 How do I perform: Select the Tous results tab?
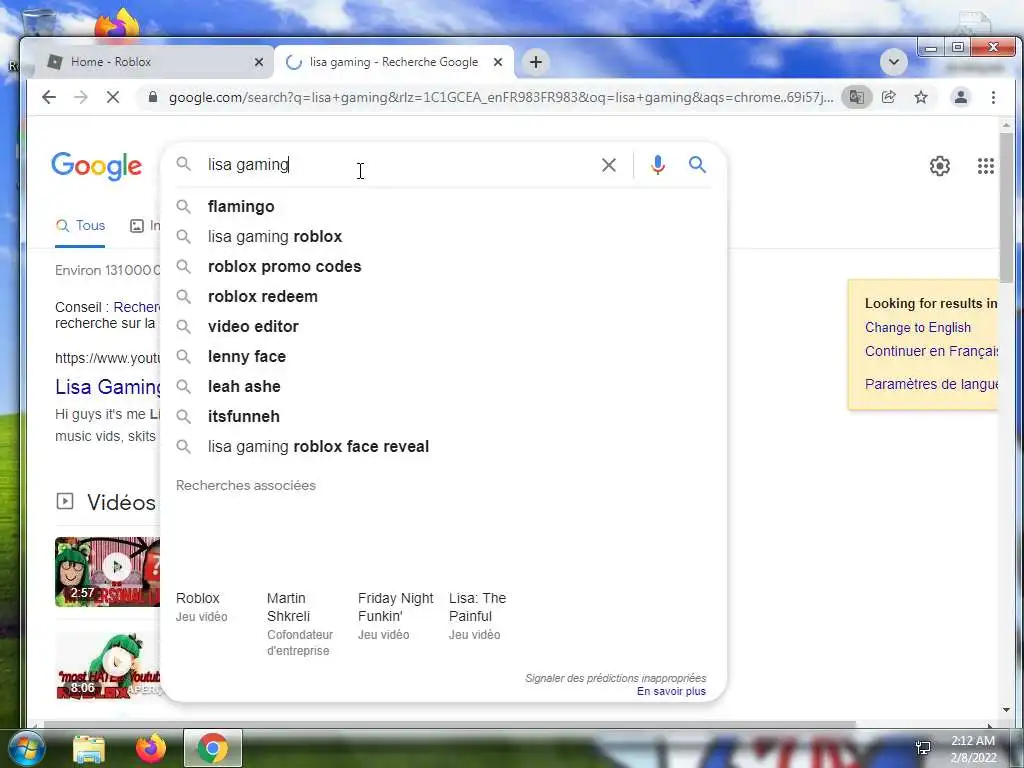[80, 226]
